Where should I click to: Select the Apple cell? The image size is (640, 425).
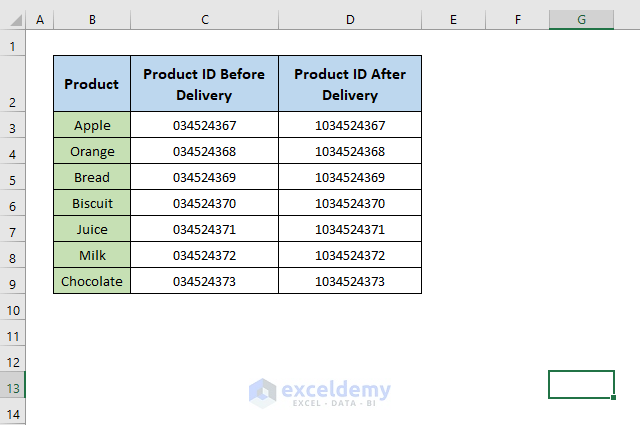point(92,125)
